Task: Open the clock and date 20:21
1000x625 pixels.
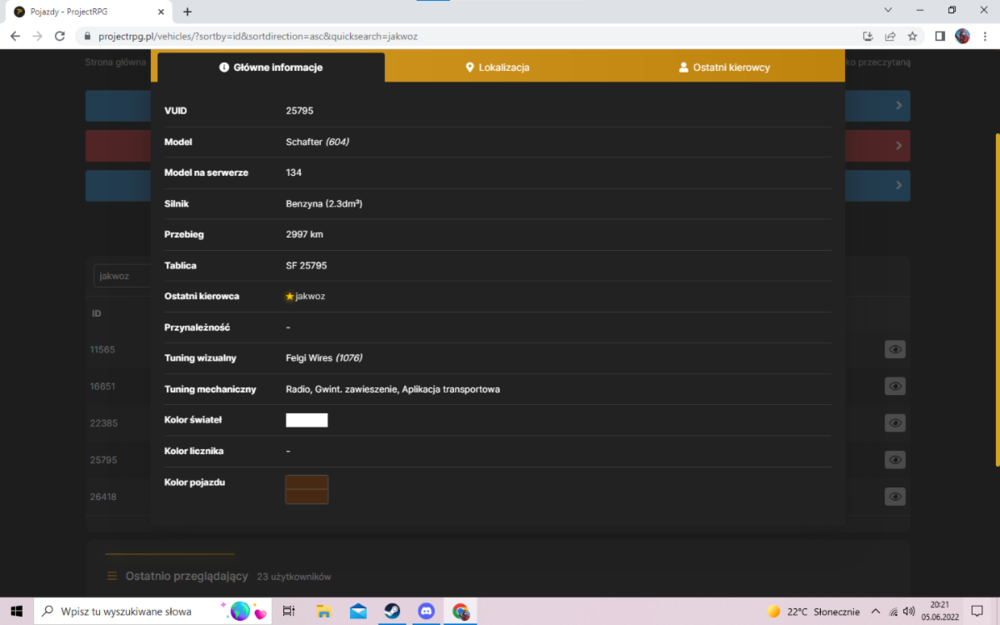Action: (x=940, y=611)
